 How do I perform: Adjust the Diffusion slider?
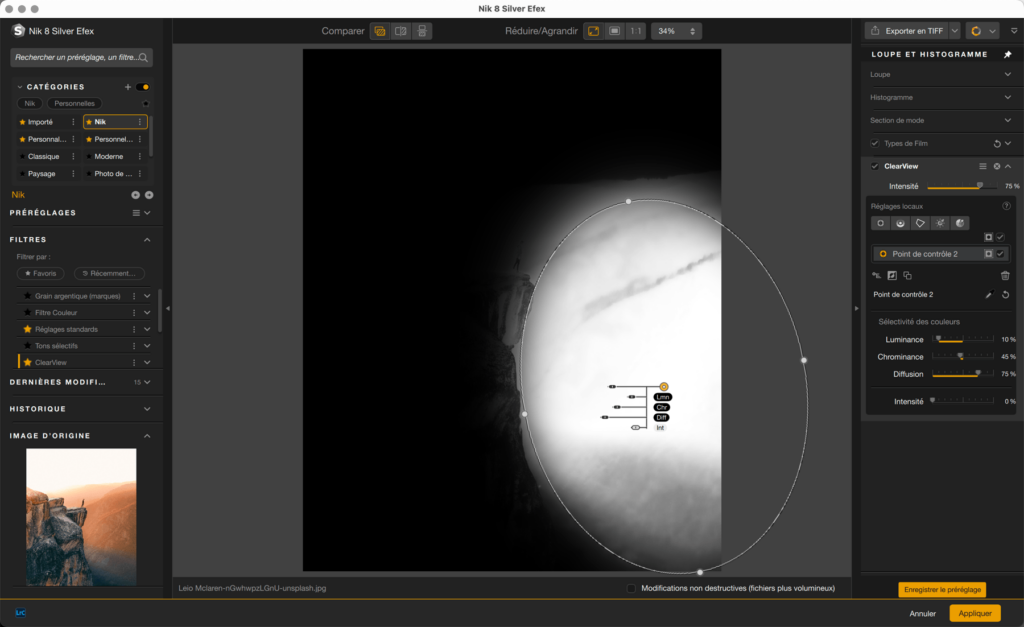(963, 374)
